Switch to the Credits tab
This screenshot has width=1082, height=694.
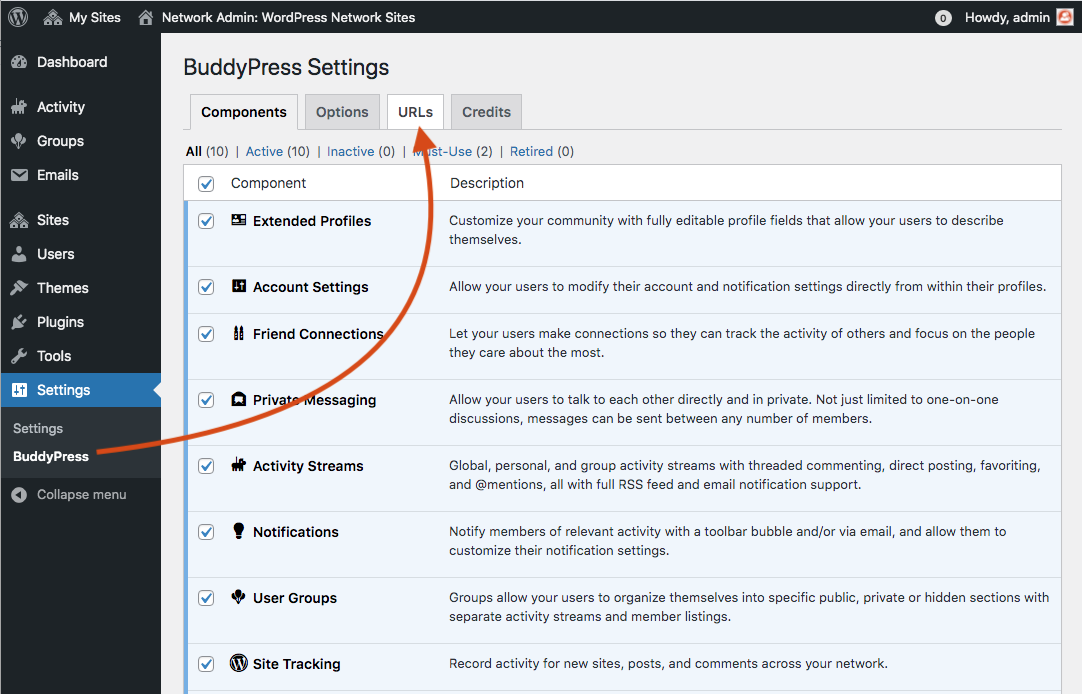point(486,112)
